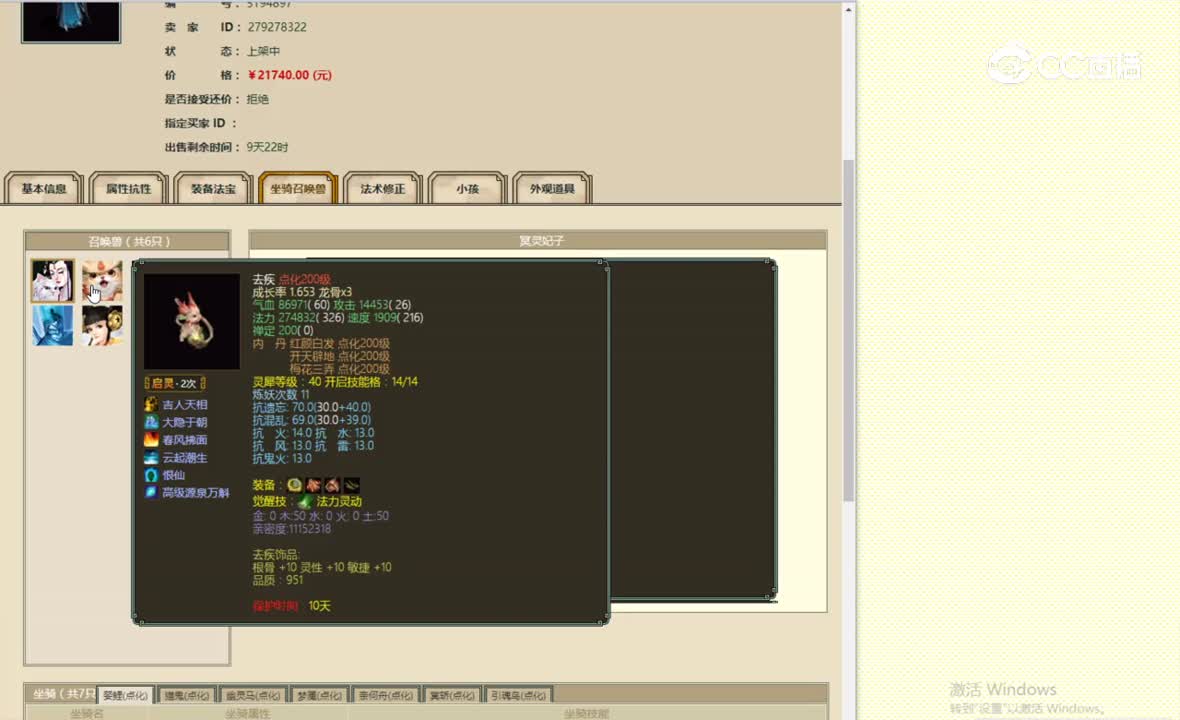Click the 抗遗忘 70.0 resistance line

[312, 407]
